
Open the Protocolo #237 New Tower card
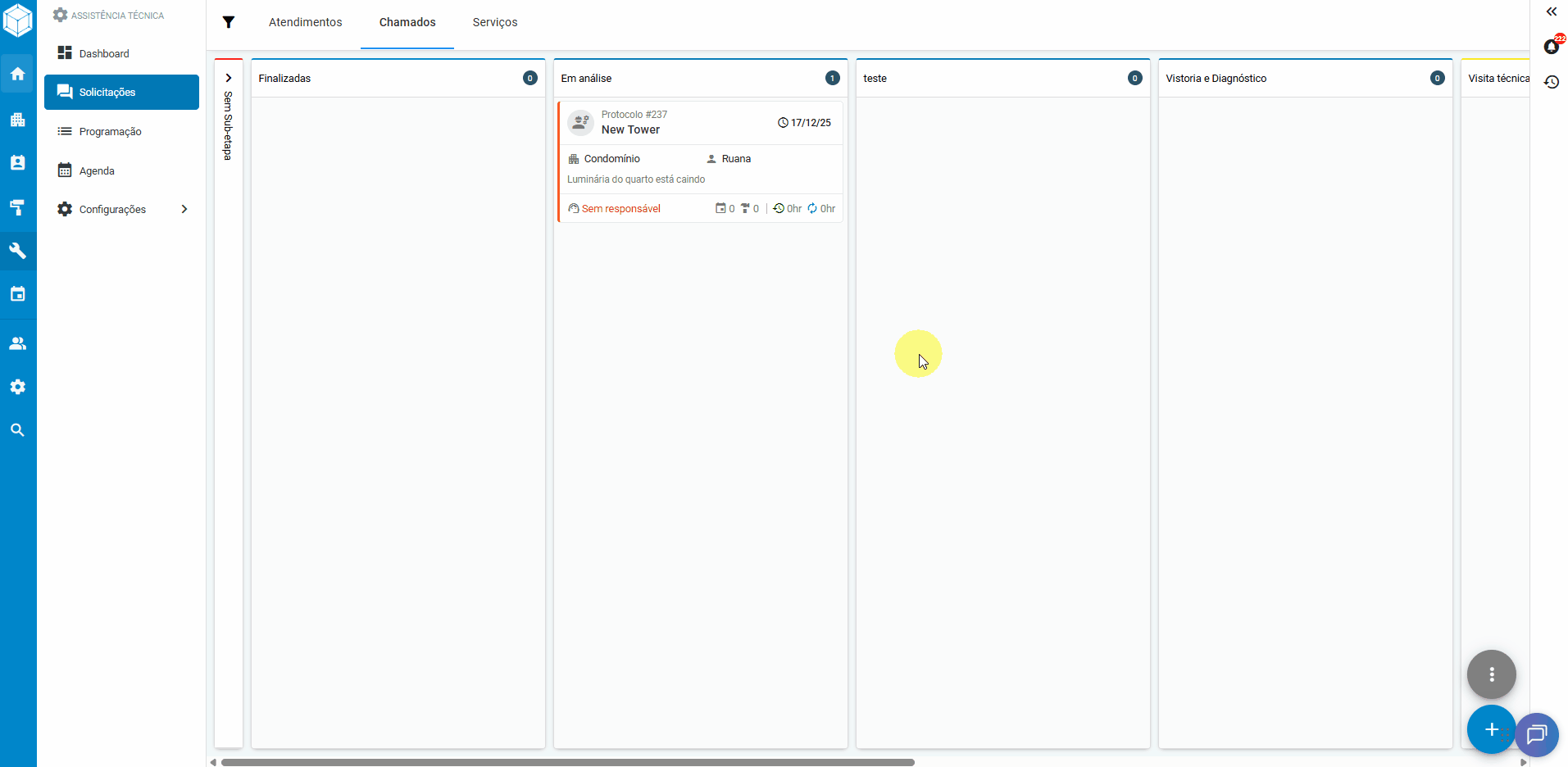point(700,161)
